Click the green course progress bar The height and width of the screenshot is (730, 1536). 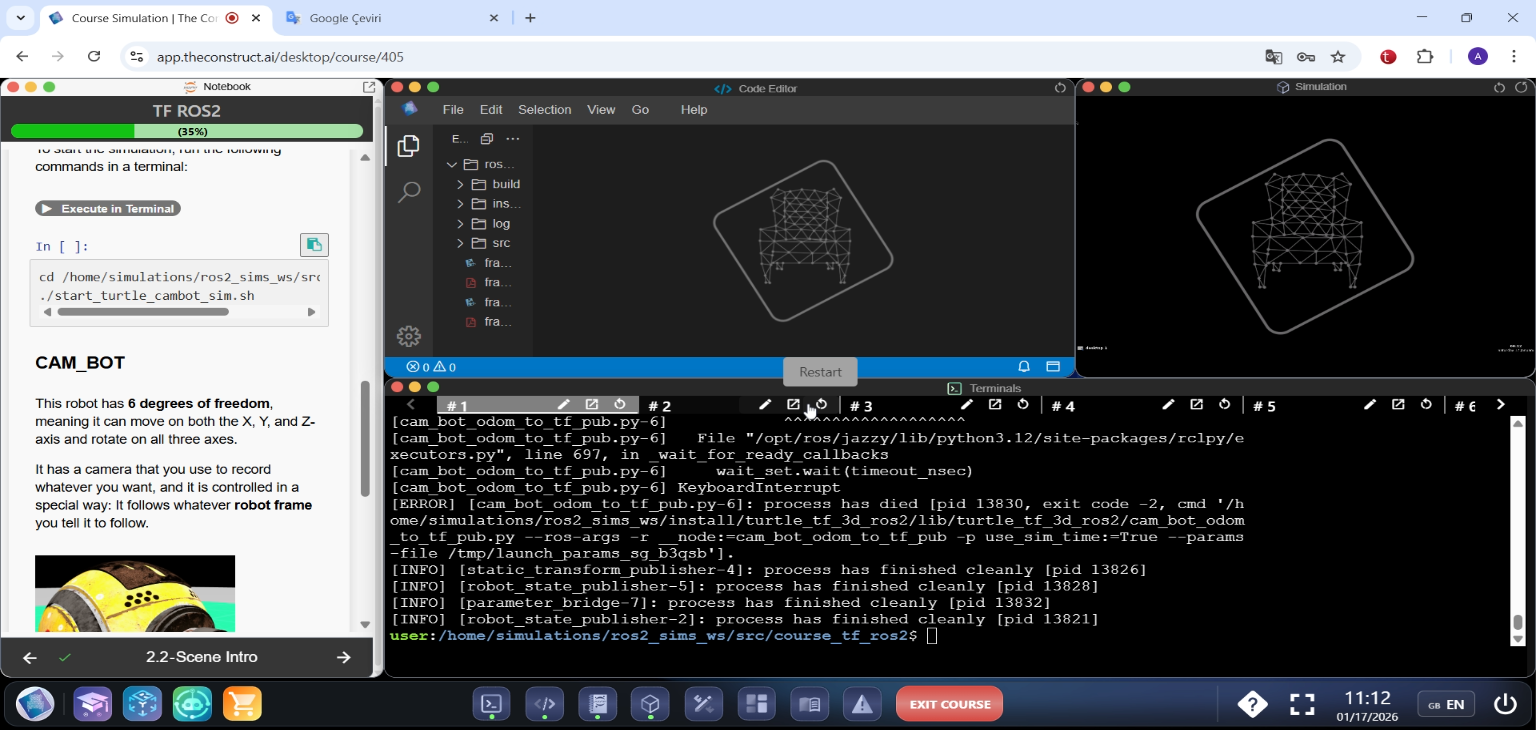(186, 131)
